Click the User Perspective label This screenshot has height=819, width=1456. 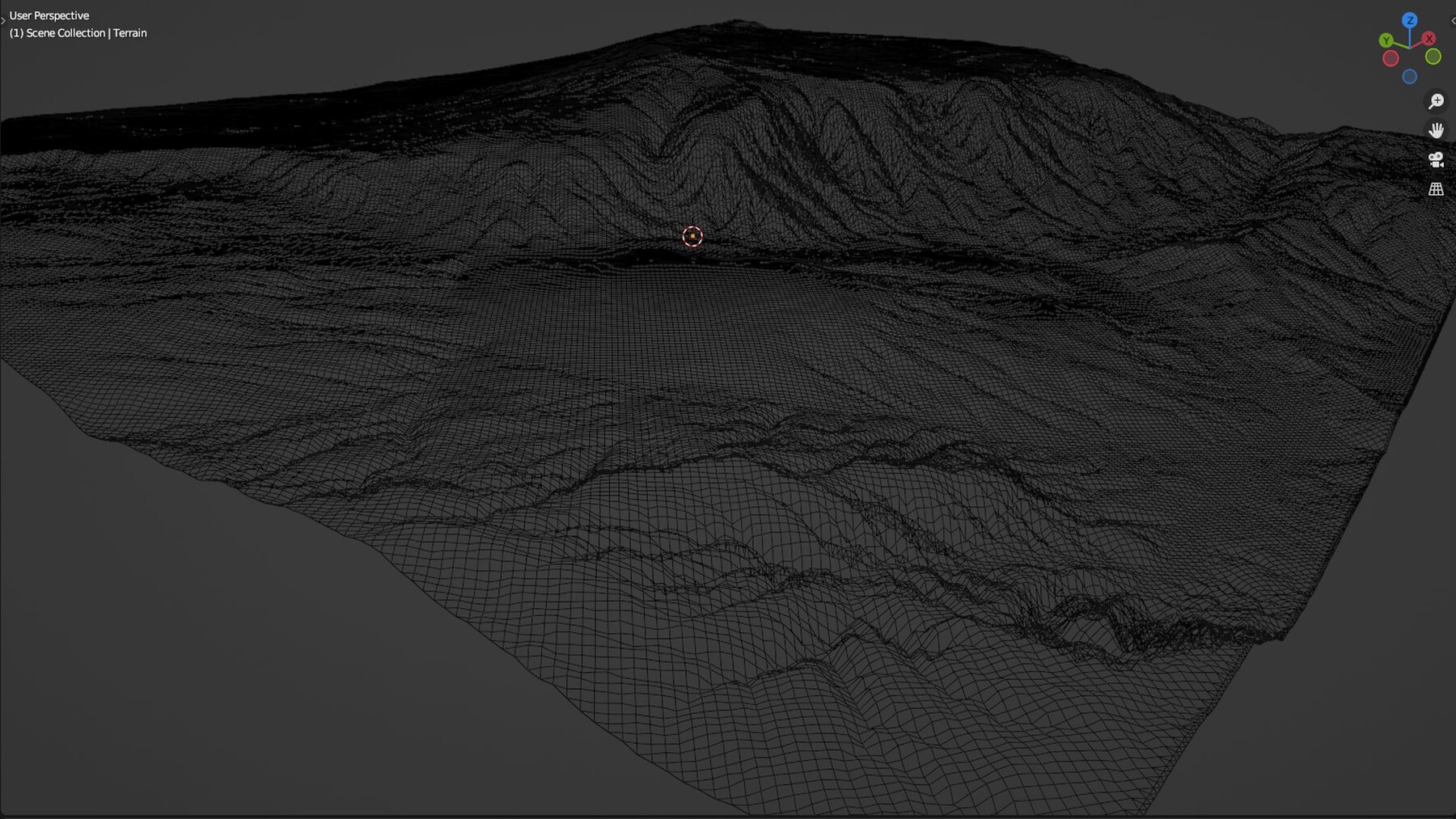click(50, 15)
